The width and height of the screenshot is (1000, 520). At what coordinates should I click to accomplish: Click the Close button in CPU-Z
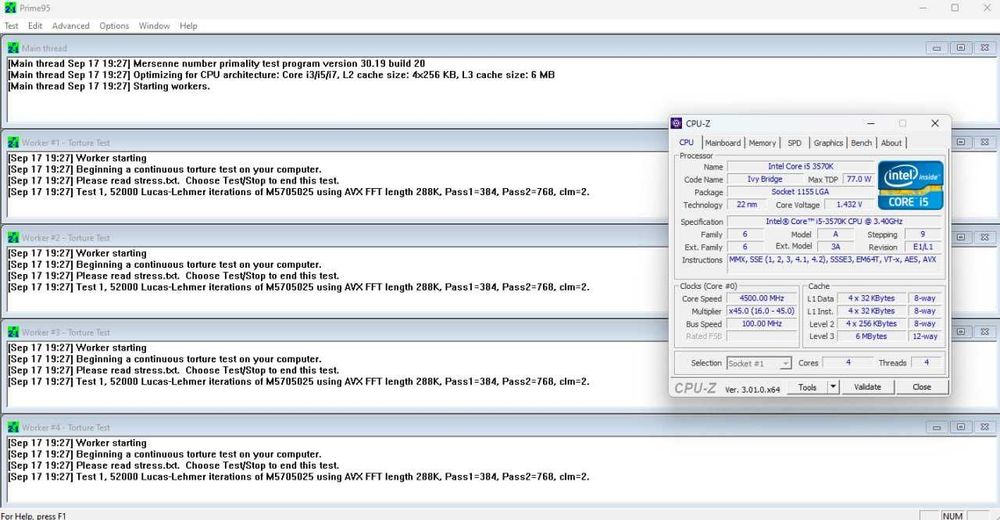pos(922,387)
